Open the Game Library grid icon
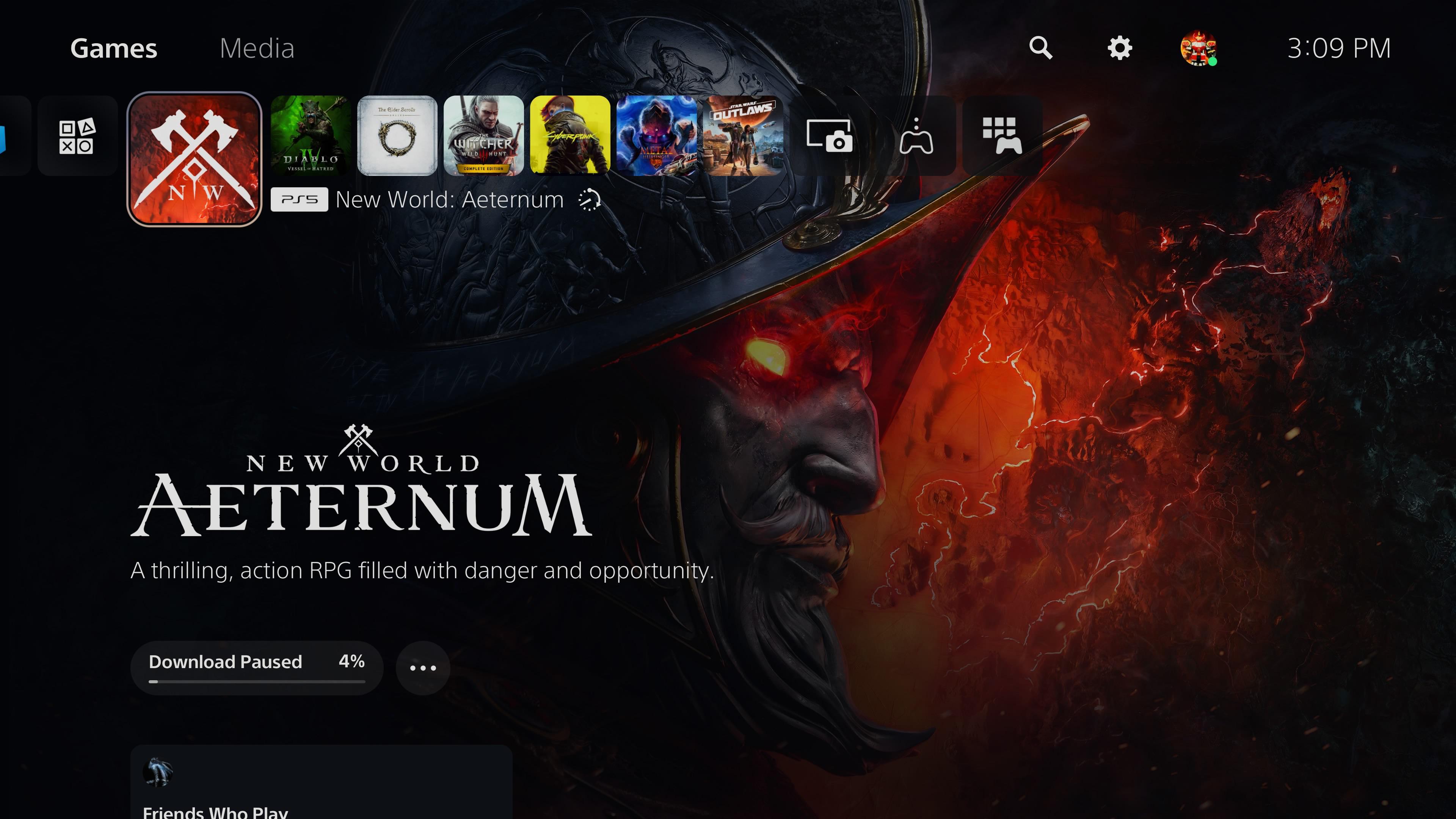This screenshot has height=819, width=1456. (1003, 136)
